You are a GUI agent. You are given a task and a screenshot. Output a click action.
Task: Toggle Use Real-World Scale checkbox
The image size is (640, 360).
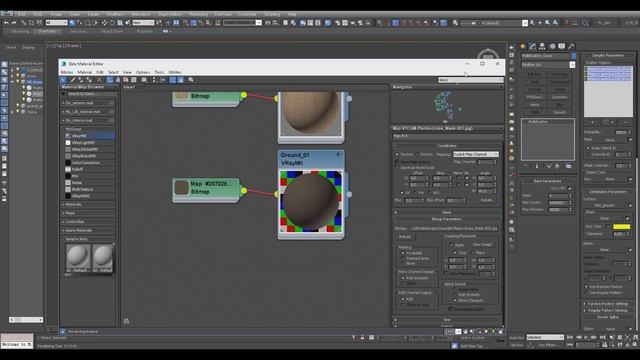(397, 167)
